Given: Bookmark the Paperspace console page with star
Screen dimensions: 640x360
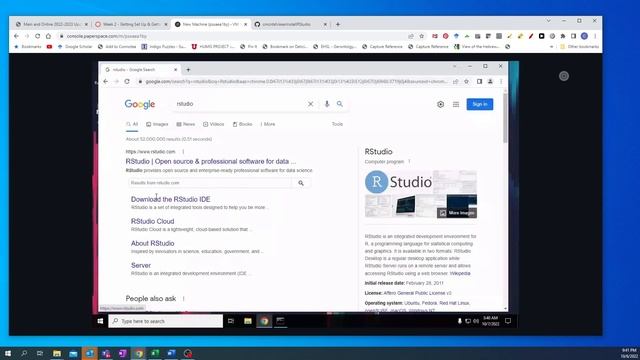Looking at the screenshot, I should tap(422, 36).
